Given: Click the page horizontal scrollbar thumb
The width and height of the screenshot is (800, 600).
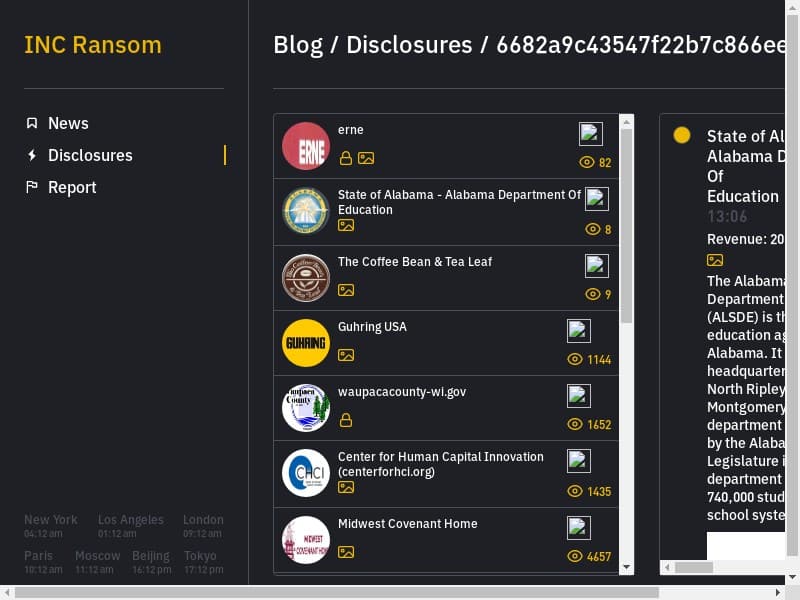Looking at the screenshot, I should pyautogui.click(x=337, y=592).
